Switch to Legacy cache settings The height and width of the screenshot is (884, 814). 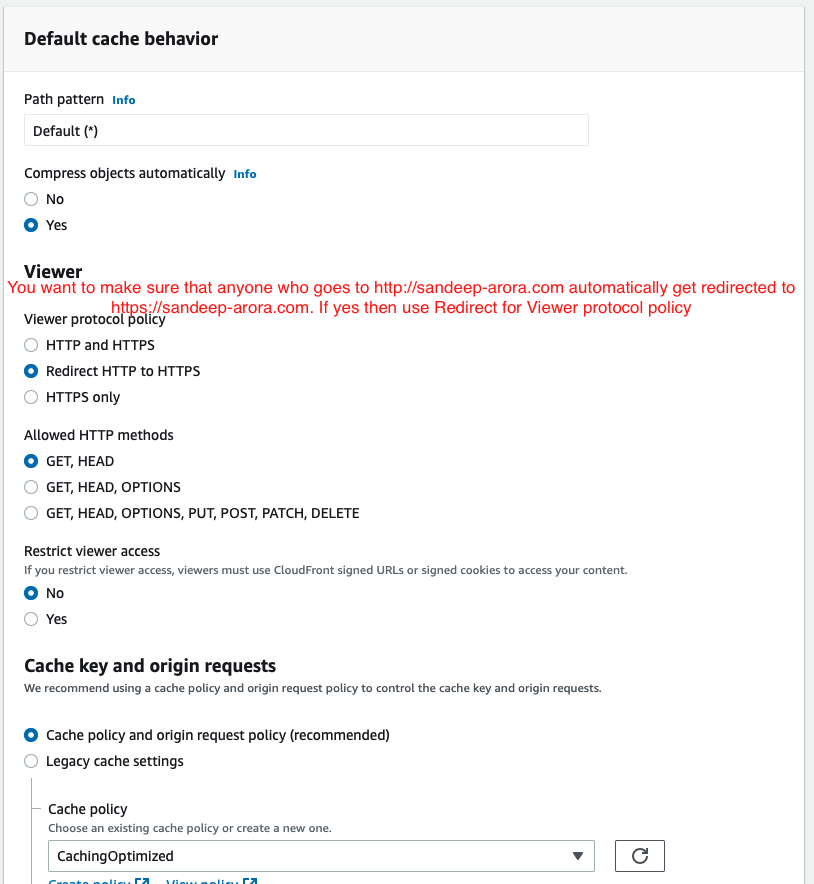31,761
